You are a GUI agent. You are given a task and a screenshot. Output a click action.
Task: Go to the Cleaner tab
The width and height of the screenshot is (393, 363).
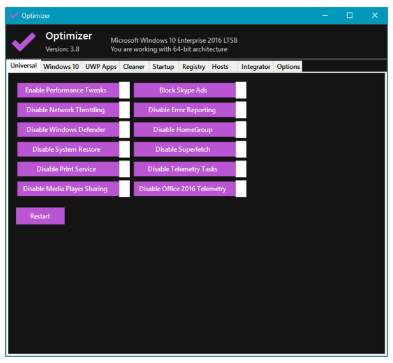(x=134, y=67)
